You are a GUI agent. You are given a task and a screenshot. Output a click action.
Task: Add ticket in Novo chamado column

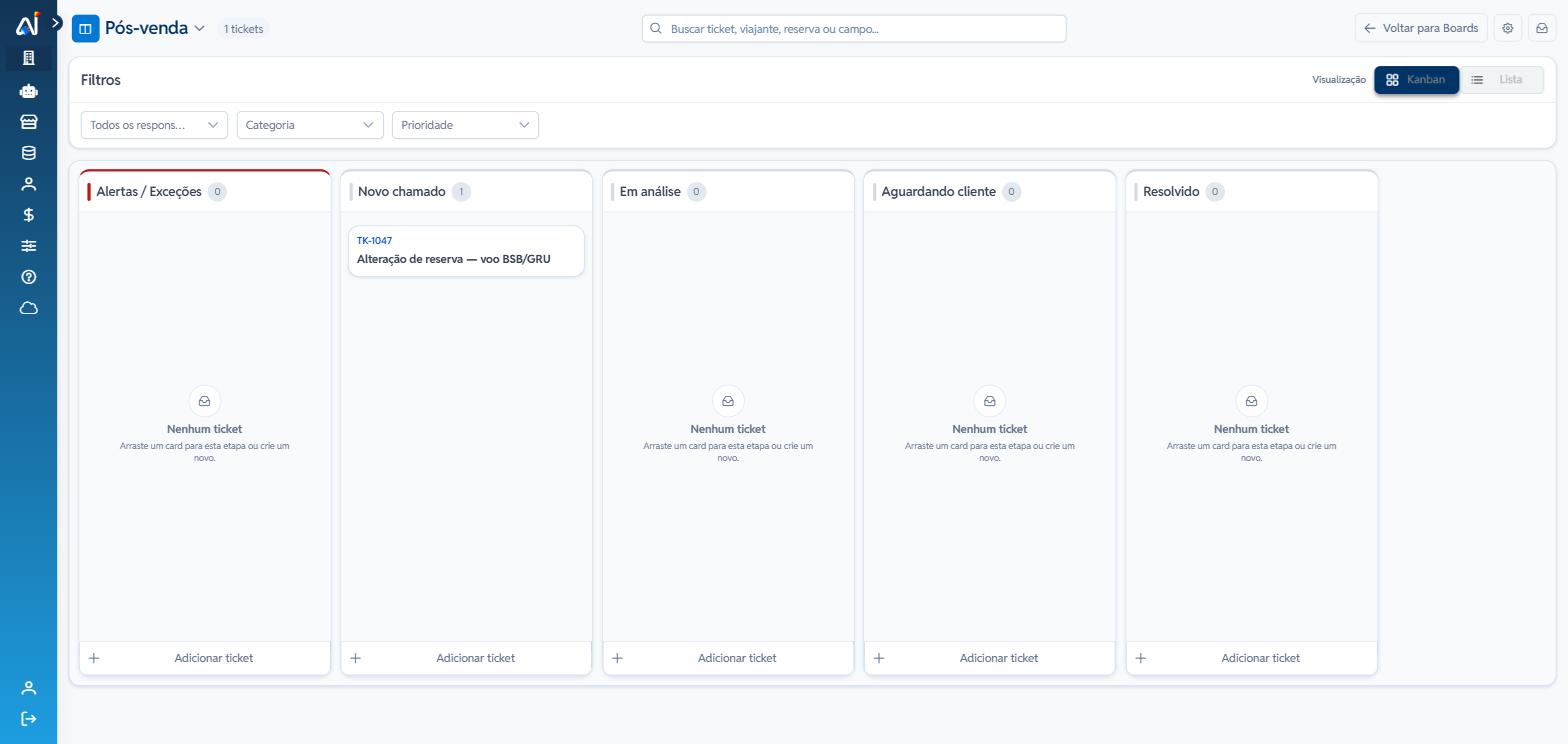click(x=466, y=658)
